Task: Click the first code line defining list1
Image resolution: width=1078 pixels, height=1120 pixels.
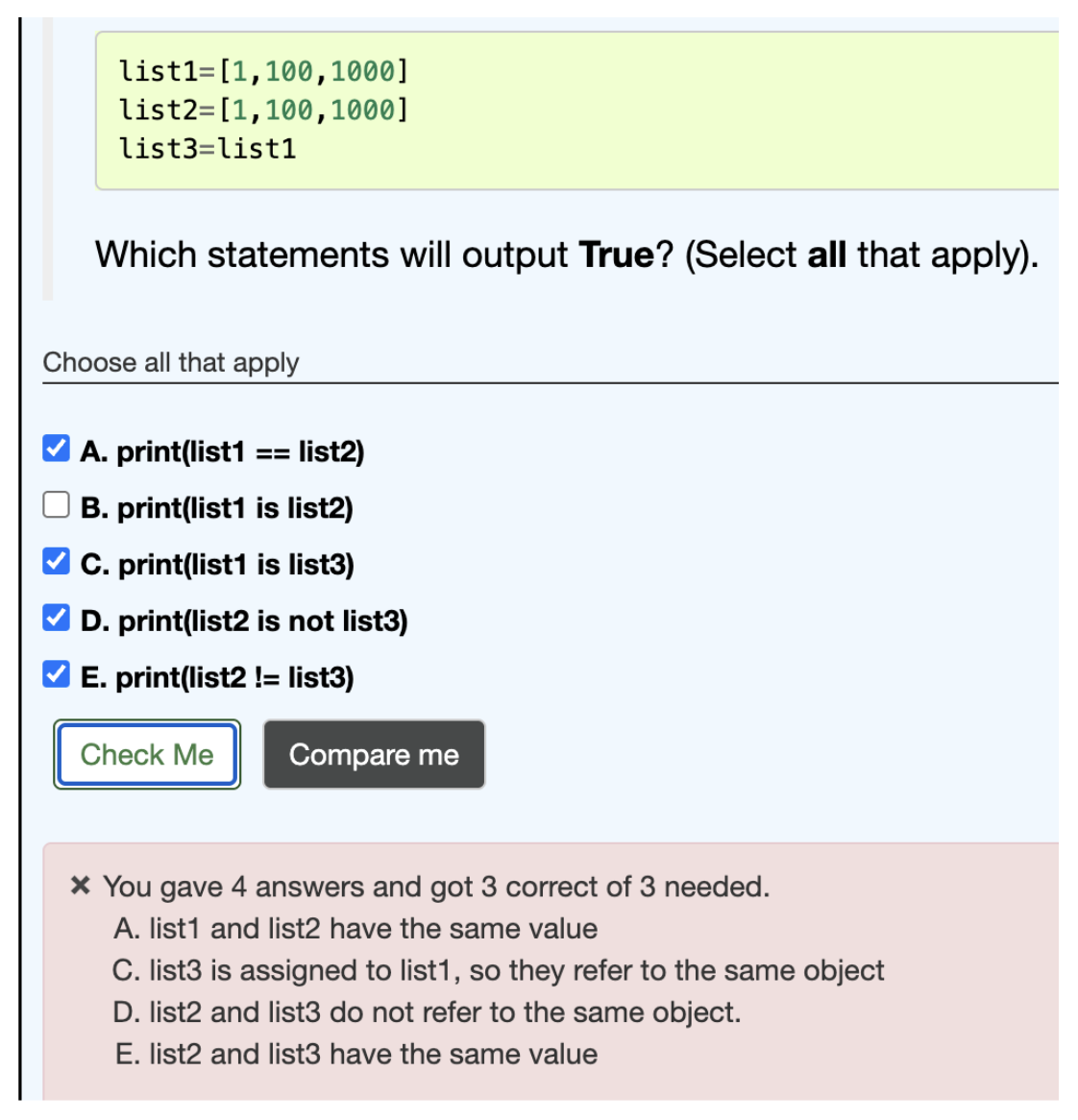Action: pos(263,71)
